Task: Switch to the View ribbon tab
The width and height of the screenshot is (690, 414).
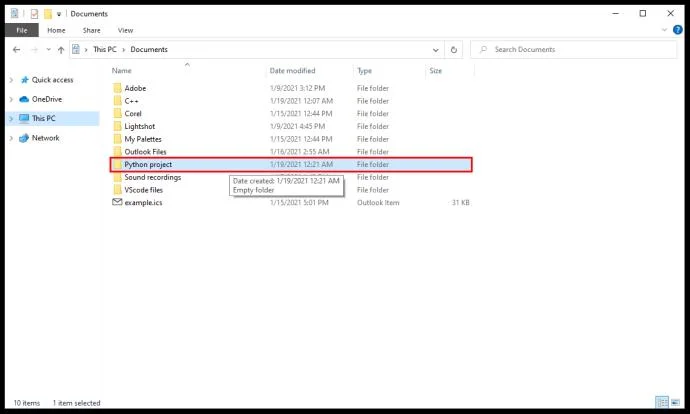Action: coord(125,30)
